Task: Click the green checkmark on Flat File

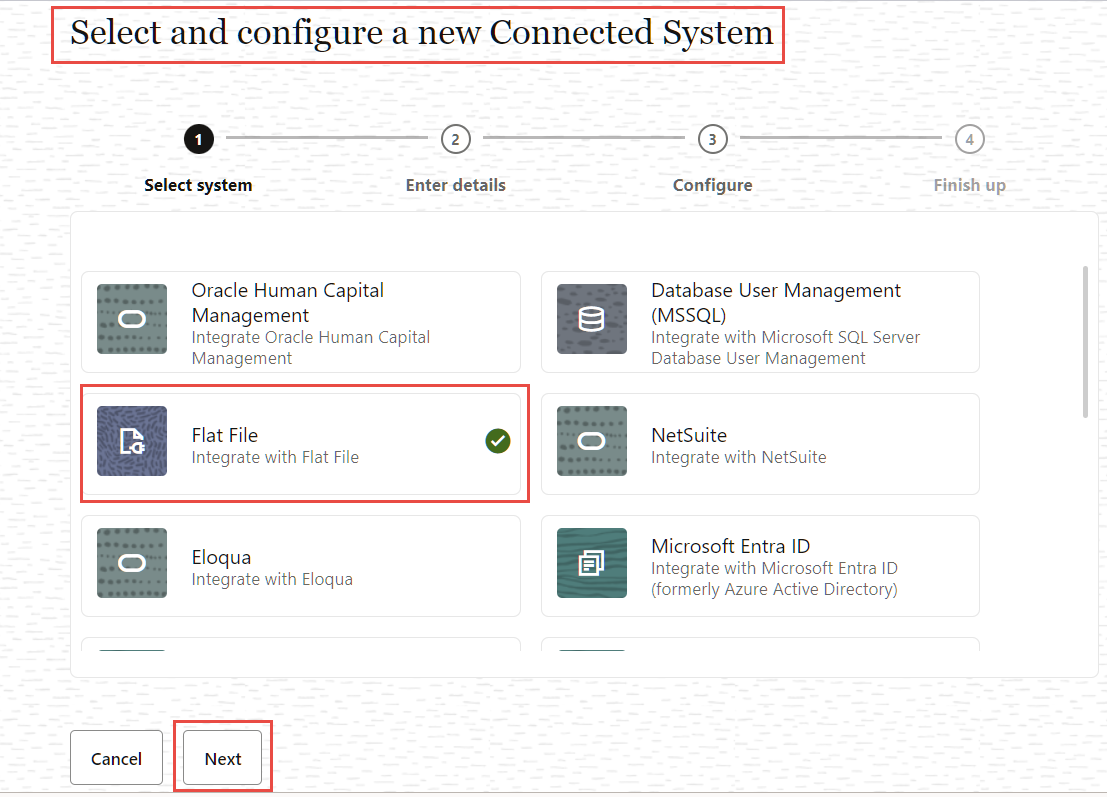Action: pyautogui.click(x=498, y=441)
